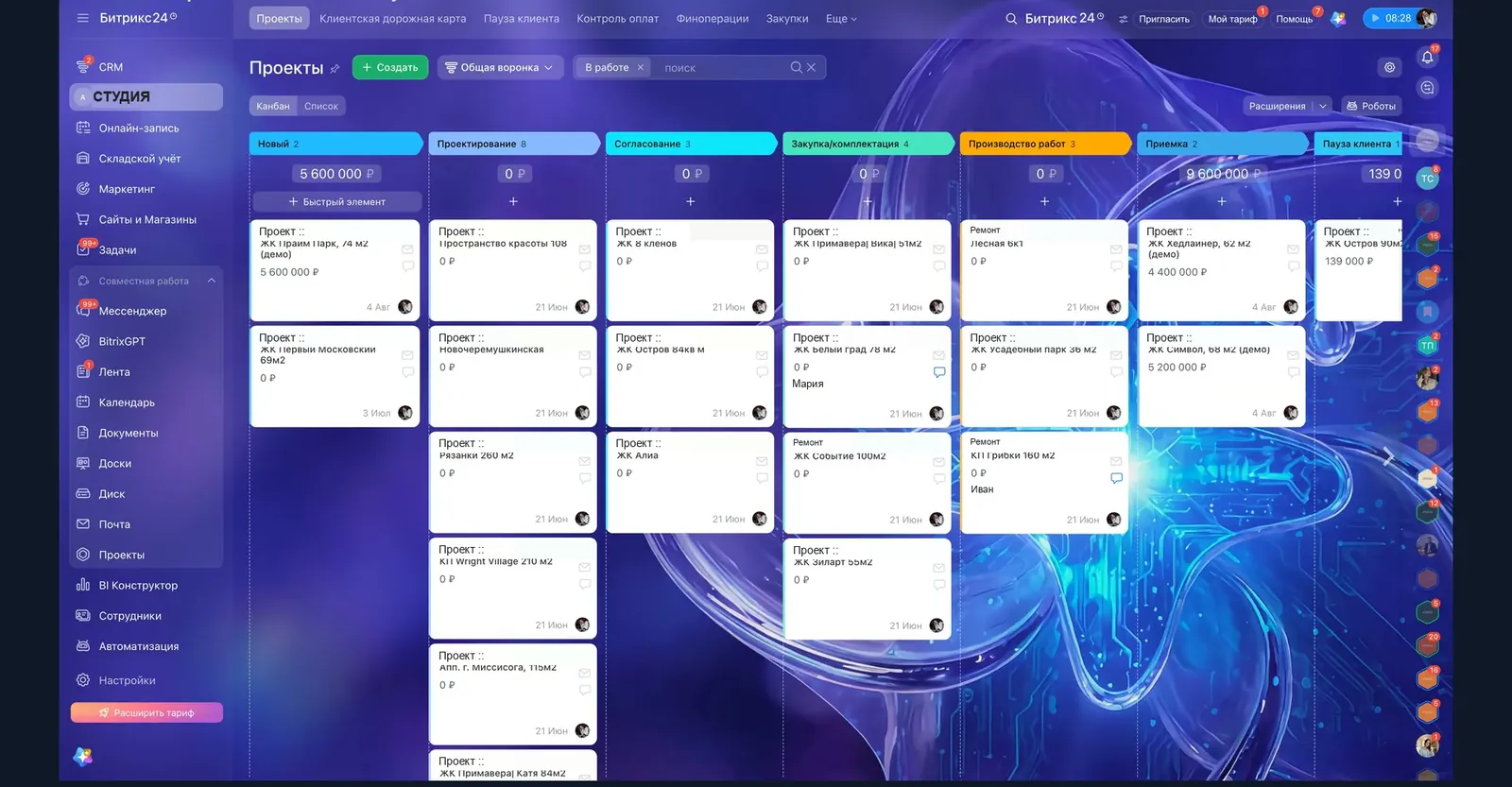1512x787 pixels.
Task: Open the Автоматизация robot icon
Action: pyautogui.click(x=83, y=646)
